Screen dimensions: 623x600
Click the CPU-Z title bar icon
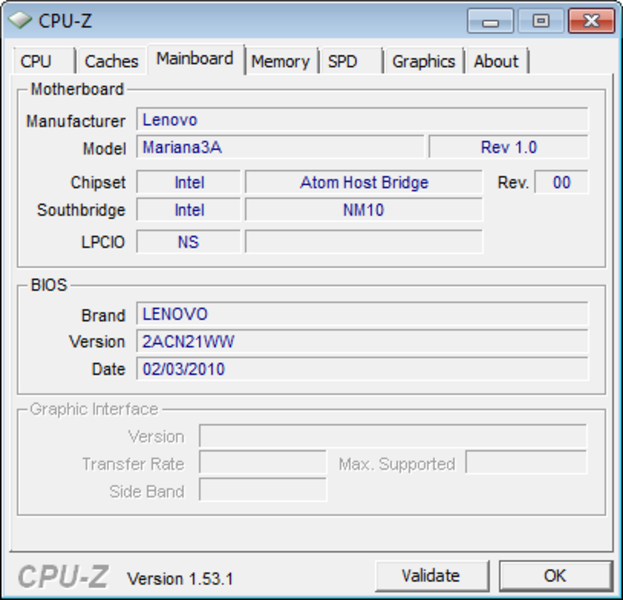pyautogui.click(x=20, y=20)
